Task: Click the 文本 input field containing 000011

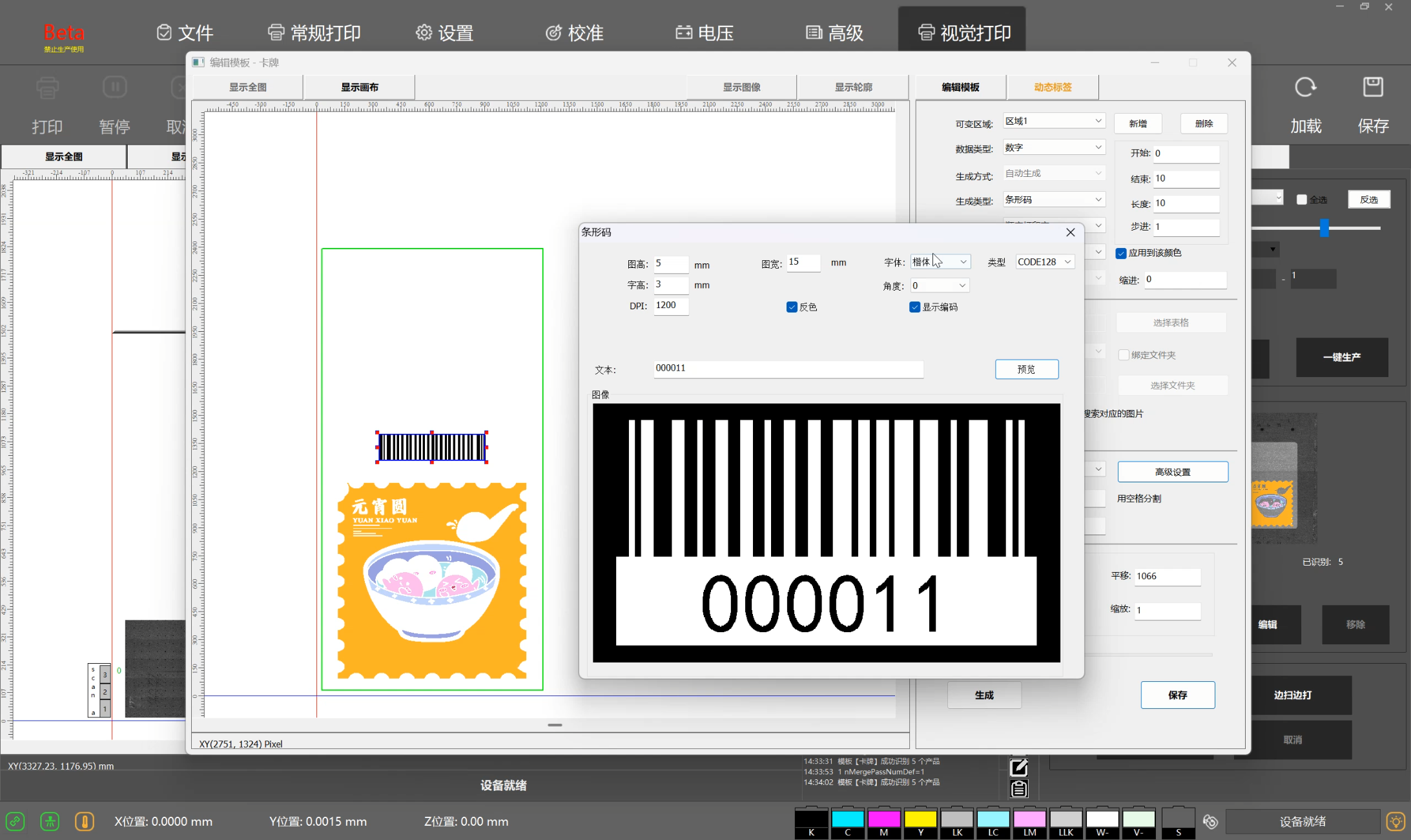Action: [x=788, y=369]
